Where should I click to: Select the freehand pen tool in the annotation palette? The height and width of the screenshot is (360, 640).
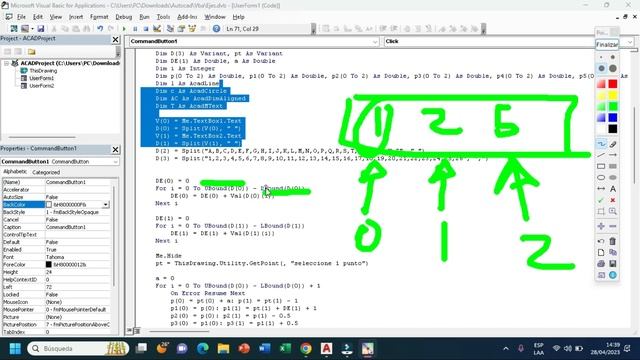pos(601,144)
